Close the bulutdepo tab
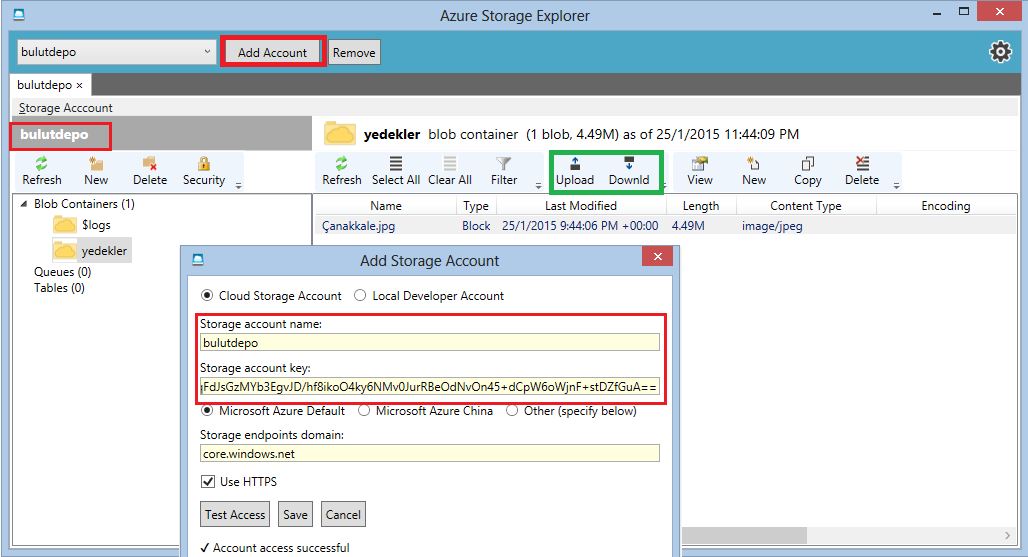 coord(79,86)
